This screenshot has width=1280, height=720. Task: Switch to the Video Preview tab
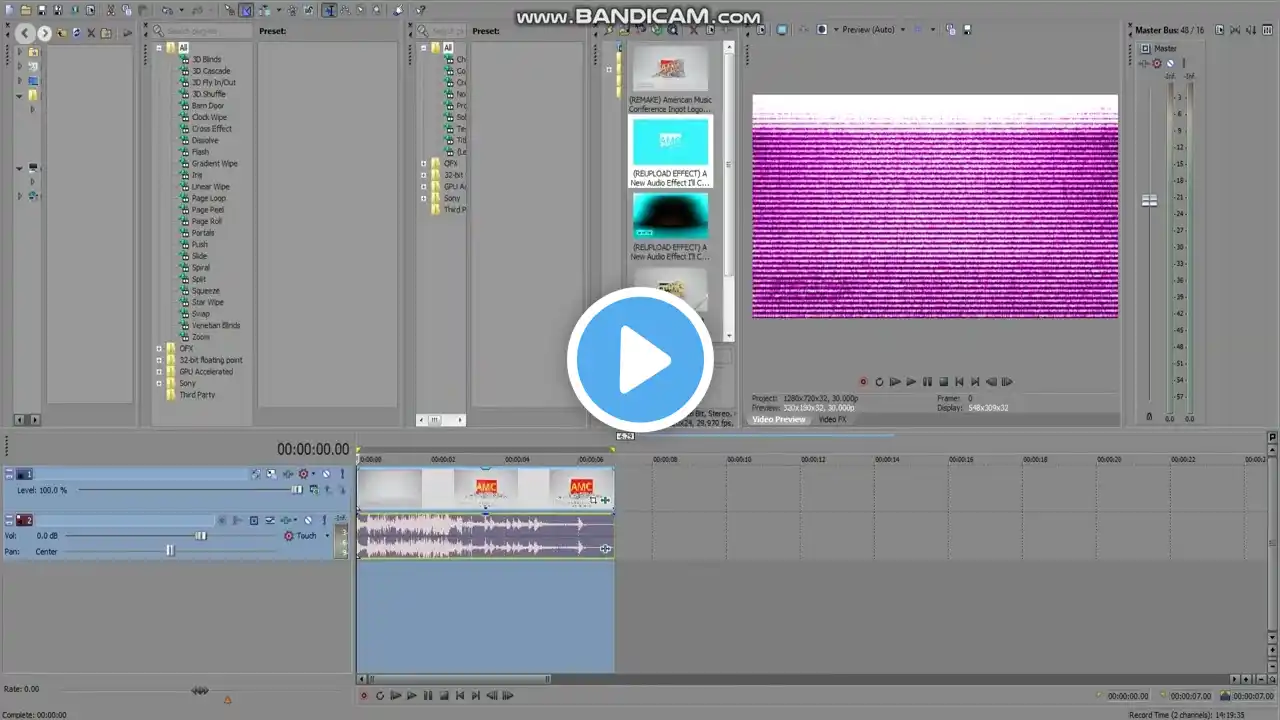point(778,419)
